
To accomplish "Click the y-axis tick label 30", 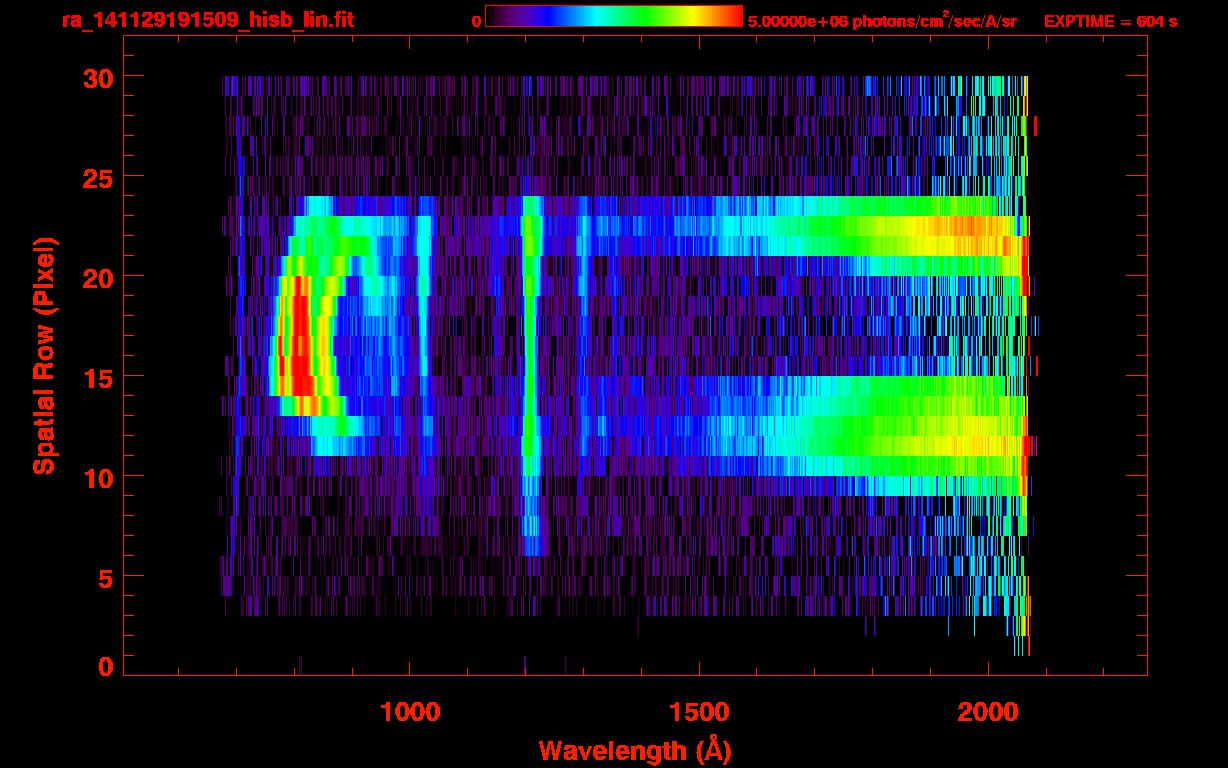I will click(99, 77).
